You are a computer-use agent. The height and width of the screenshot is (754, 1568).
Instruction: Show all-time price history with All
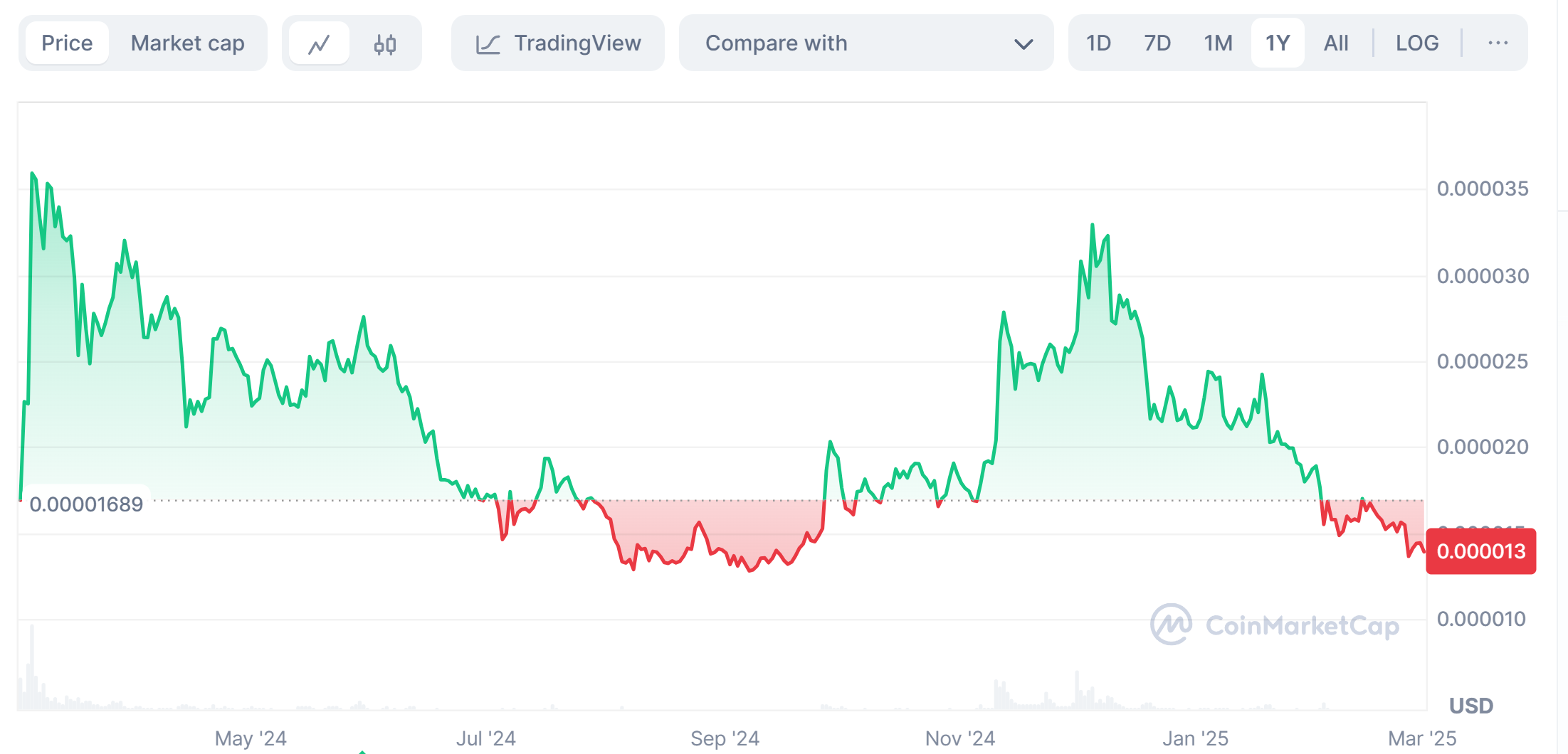(x=1336, y=43)
